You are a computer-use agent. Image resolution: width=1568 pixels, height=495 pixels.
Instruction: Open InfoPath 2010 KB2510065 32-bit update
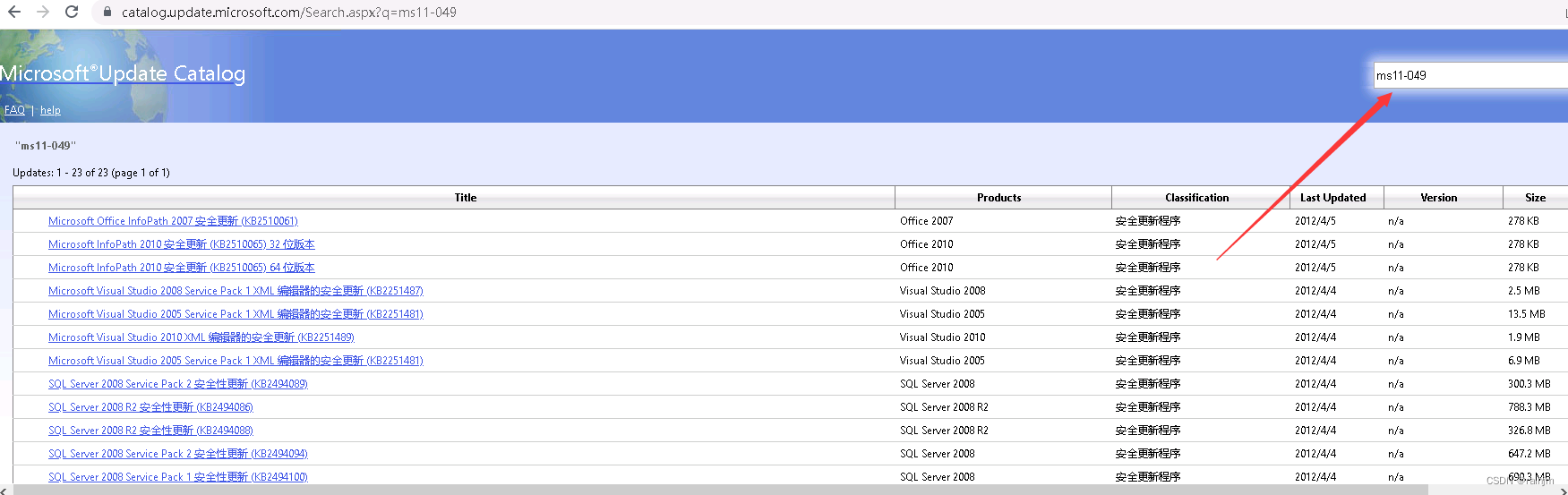pyautogui.click(x=182, y=244)
